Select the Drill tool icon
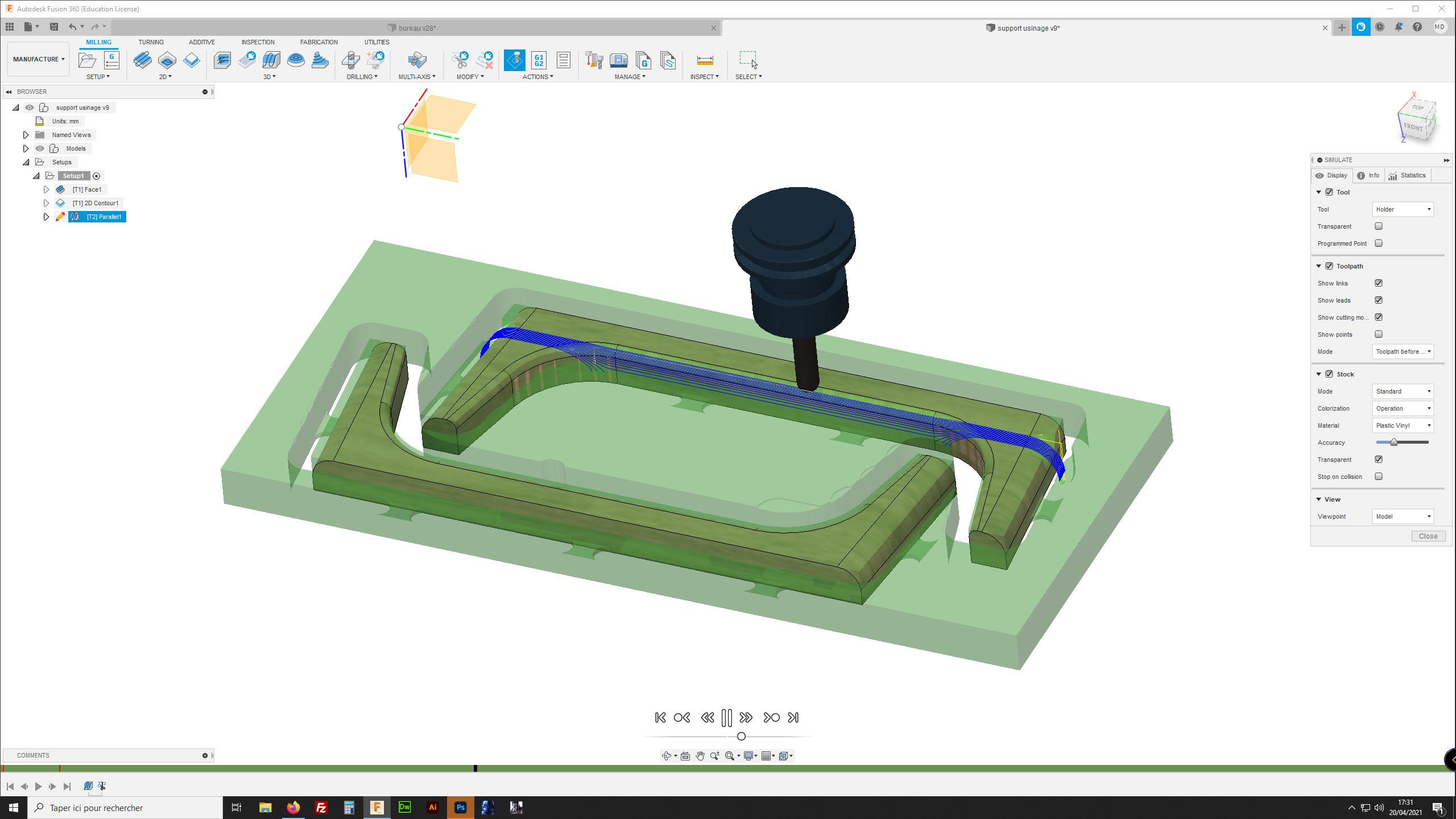This screenshot has height=819, width=1456. (x=351, y=60)
